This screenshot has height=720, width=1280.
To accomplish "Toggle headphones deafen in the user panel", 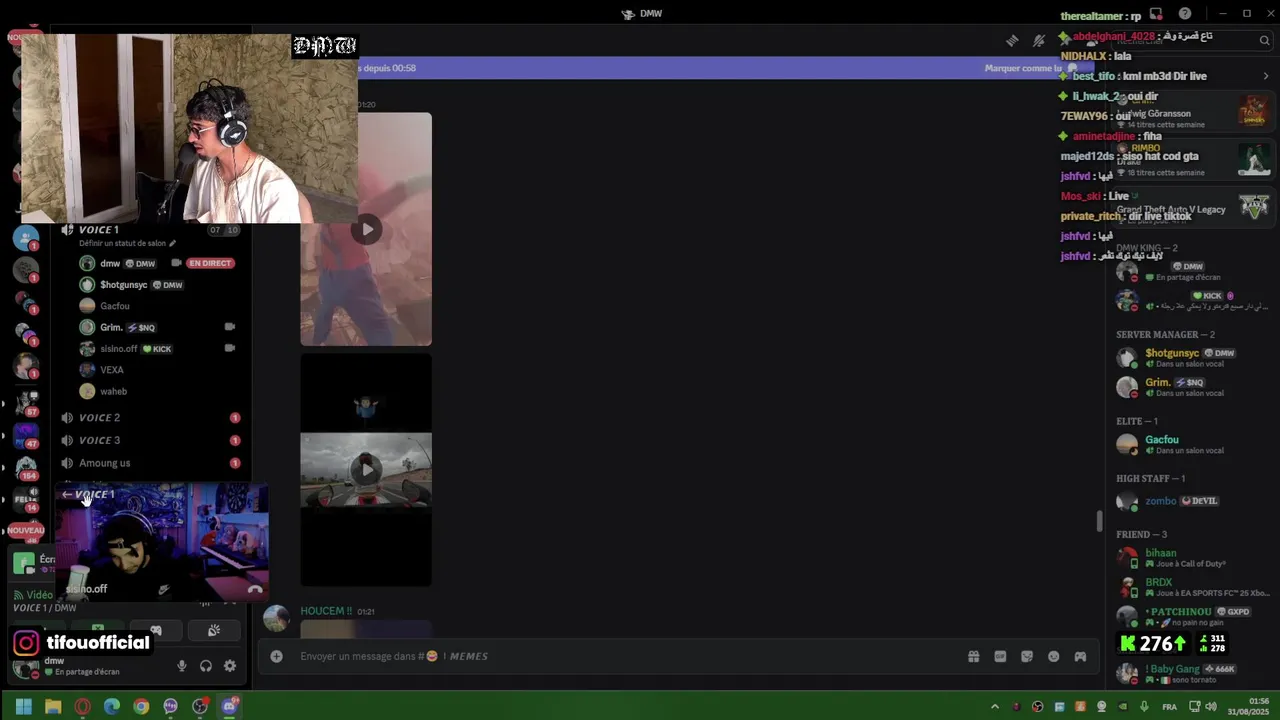I will pyautogui.click(x=206, y=666).
